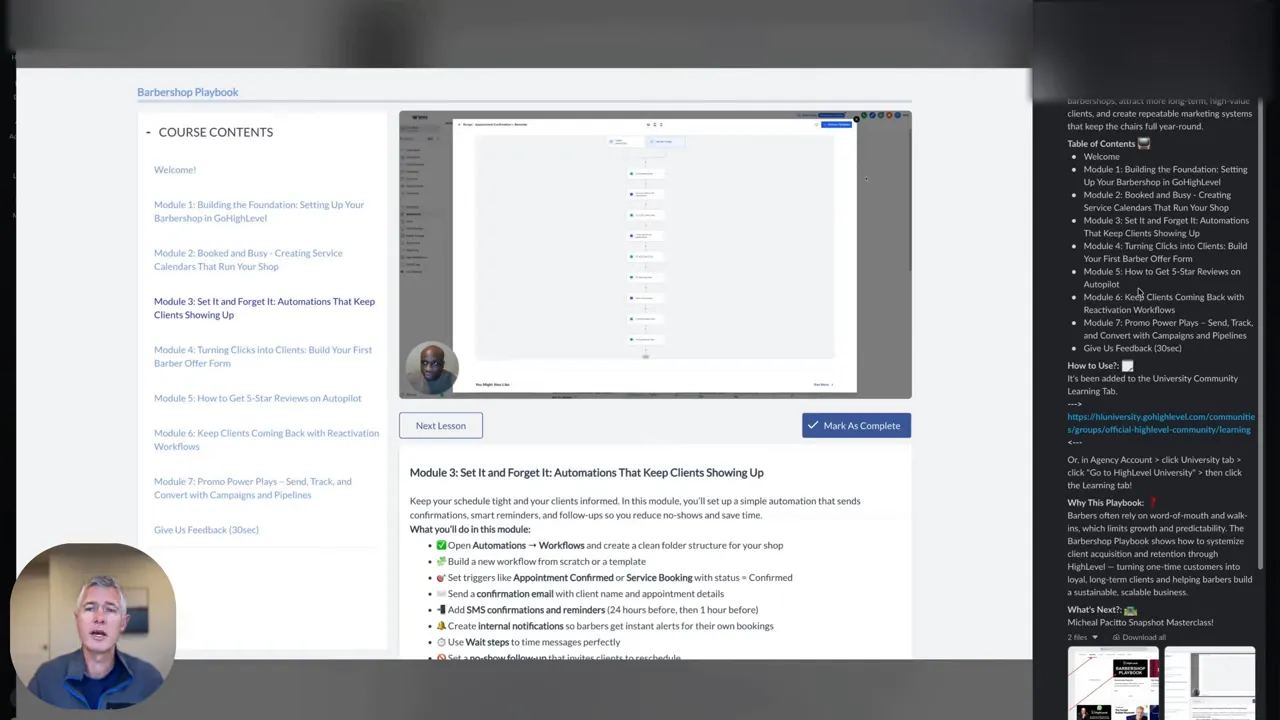Viewport: 1280px width, 720px height.
Task: Click the 'Build a new workflow from scratch' bullet
Action: tap(541, 562)
